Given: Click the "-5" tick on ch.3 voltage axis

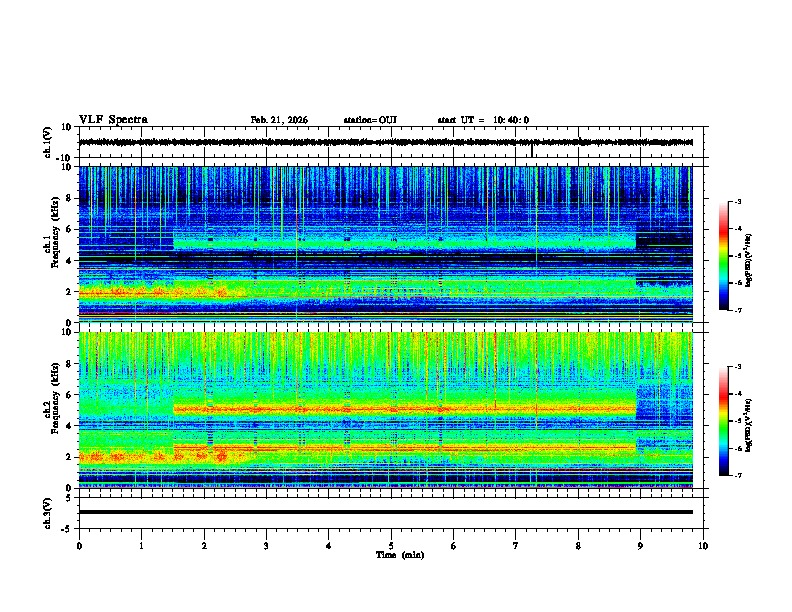Looking at the screenshot, I should pos(67,529).
